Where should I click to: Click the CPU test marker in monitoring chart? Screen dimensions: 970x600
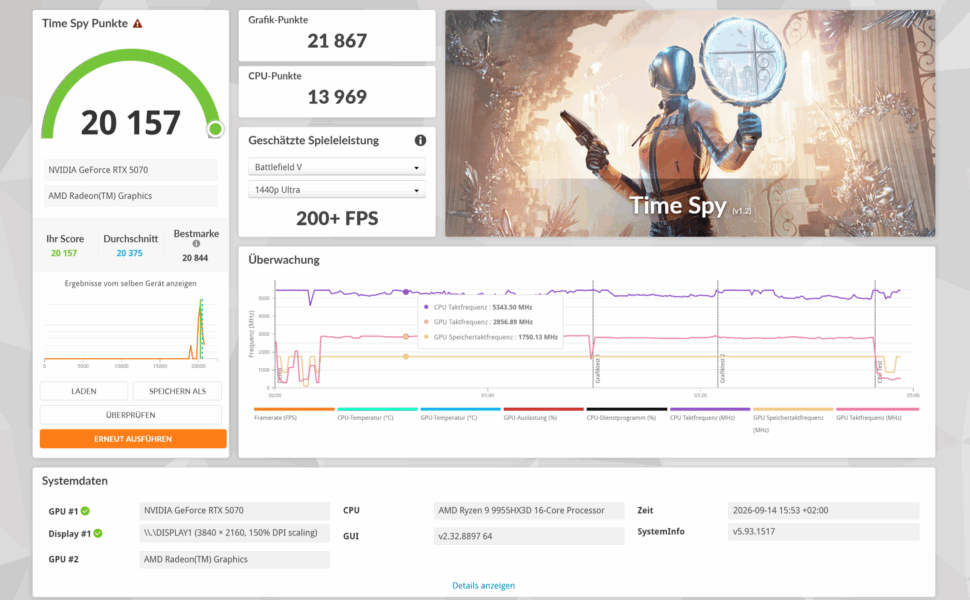[879, 372]
